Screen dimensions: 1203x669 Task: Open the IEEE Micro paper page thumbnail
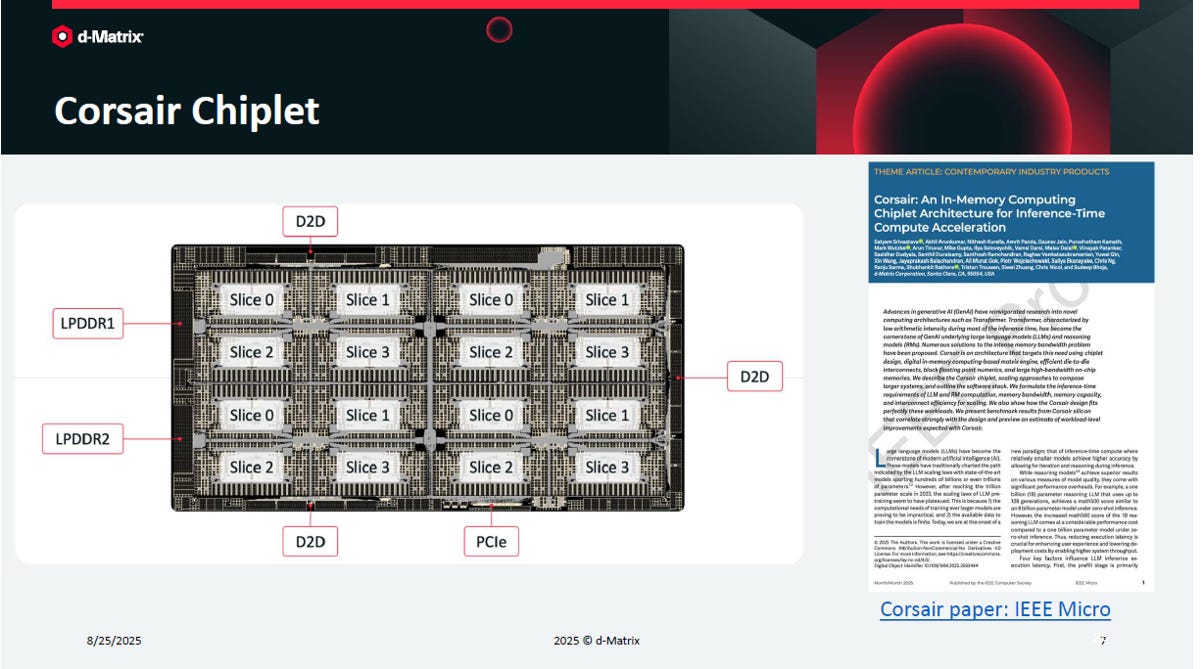point(1013,377)
